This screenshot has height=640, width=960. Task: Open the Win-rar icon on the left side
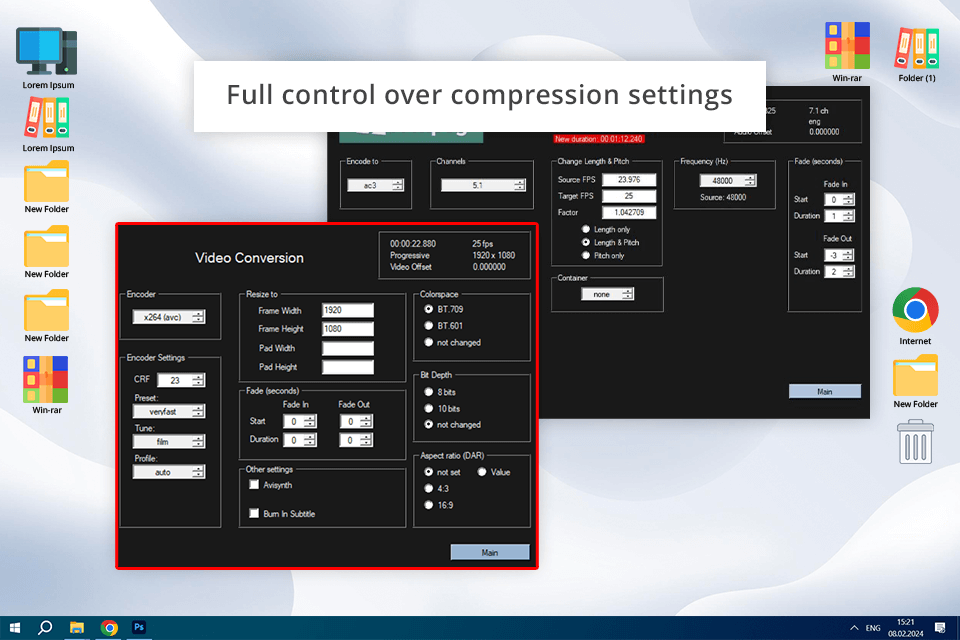click(47, 385)
